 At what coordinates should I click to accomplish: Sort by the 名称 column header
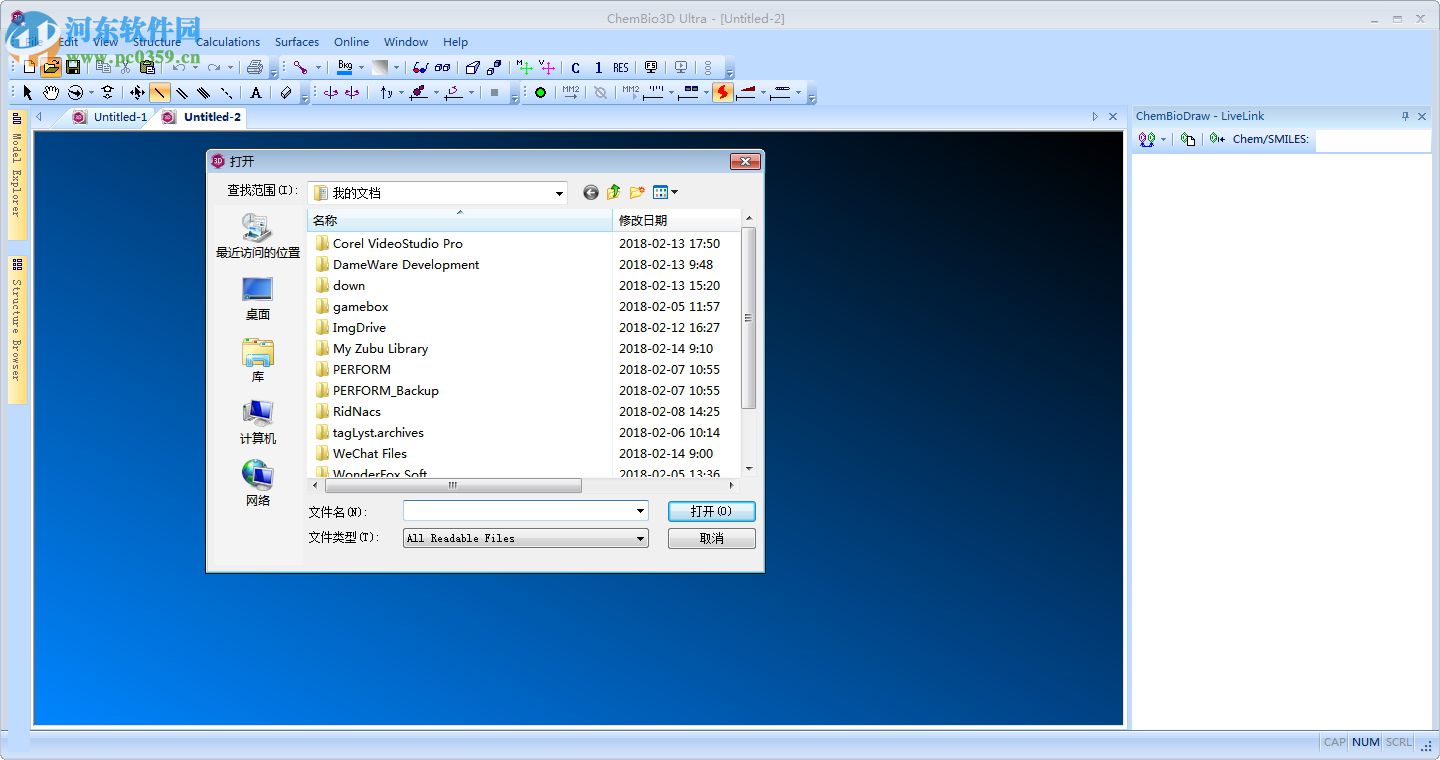pyautogui.click(x=459, y=220)
